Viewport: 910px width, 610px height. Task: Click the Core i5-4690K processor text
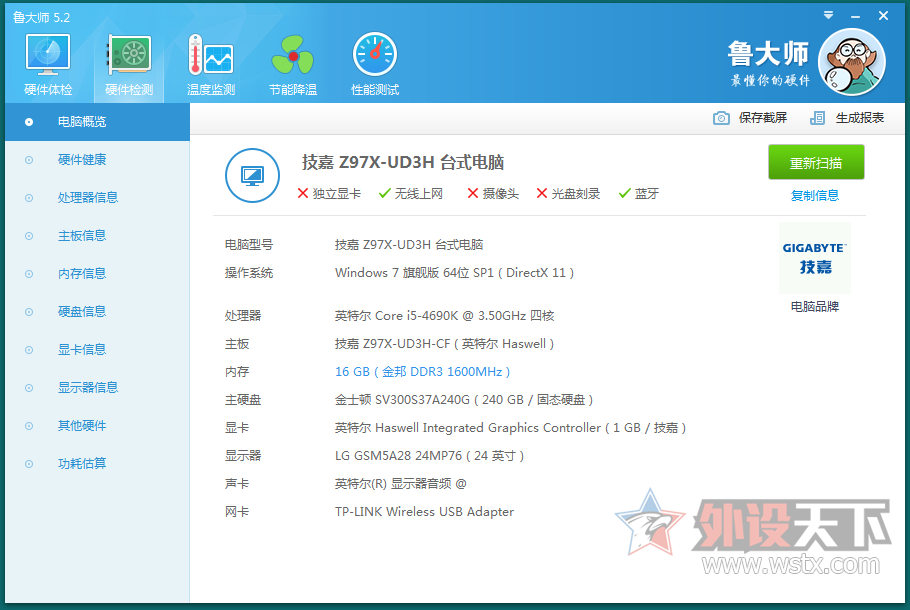tap(445, 316)
